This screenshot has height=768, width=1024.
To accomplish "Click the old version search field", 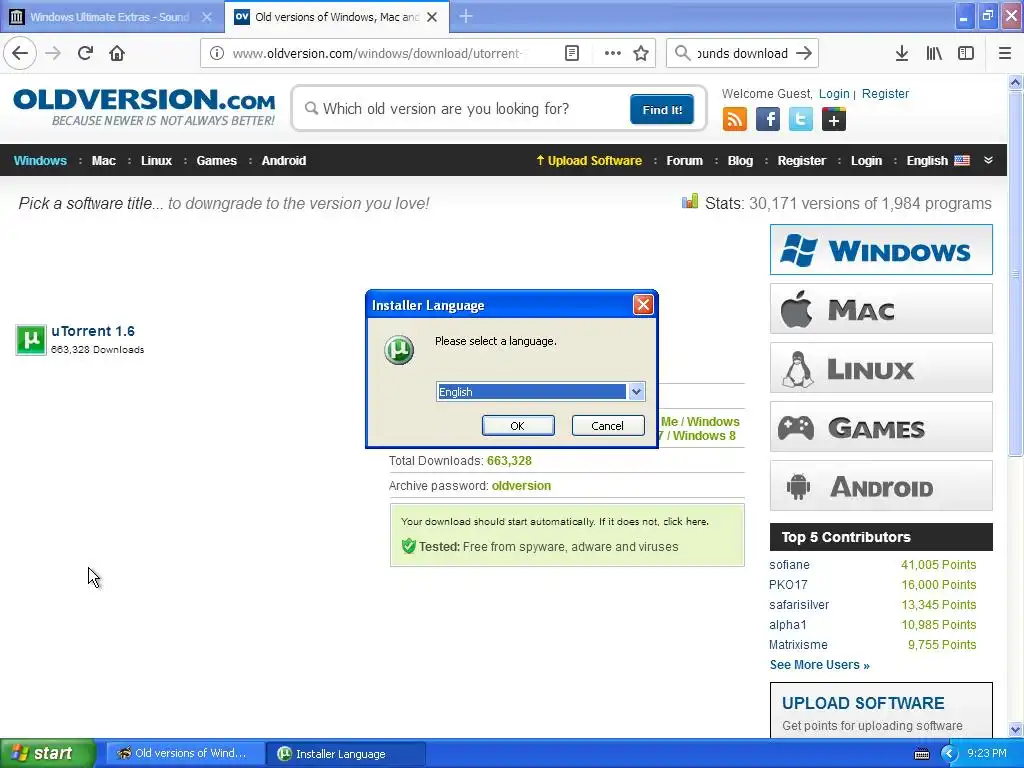I will [x=464, y=108].
